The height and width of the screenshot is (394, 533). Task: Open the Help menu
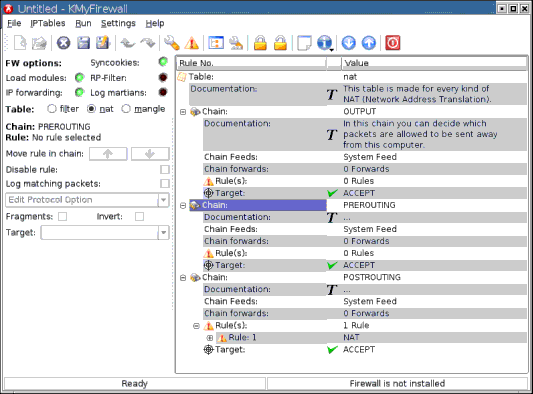click(x=155, y=23)
